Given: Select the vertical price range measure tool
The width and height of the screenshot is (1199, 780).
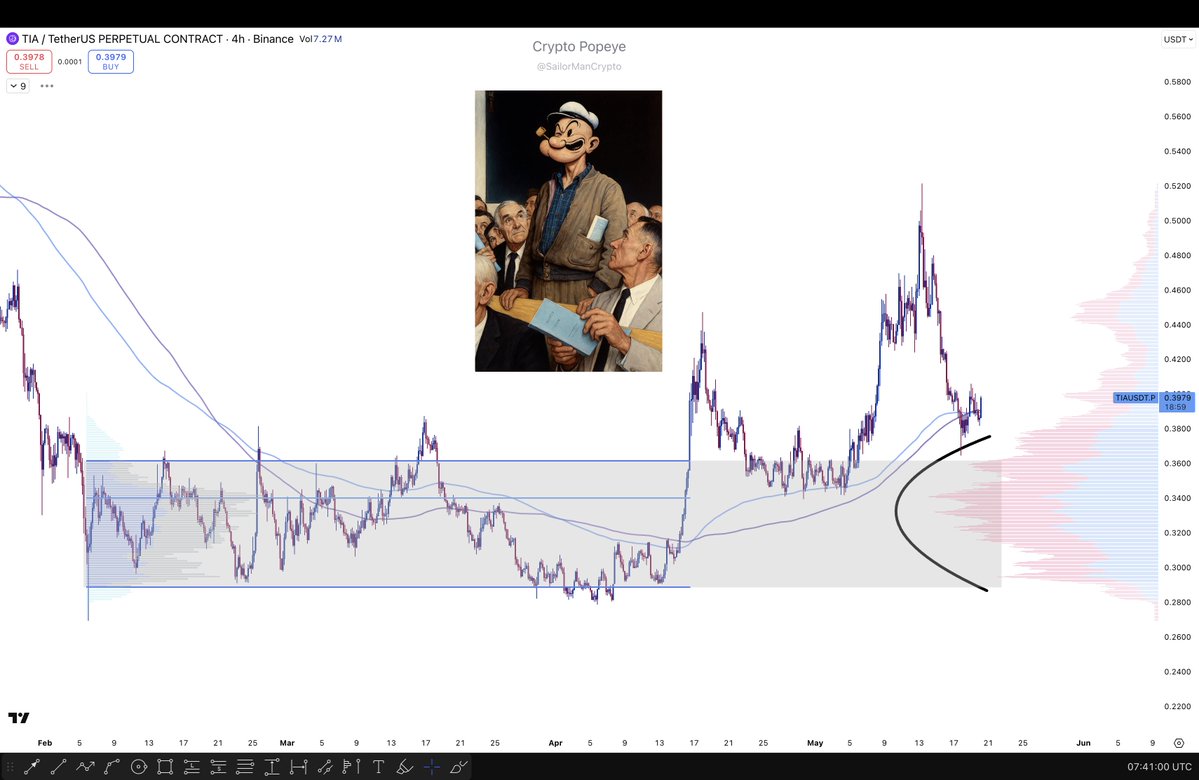Looking at the screenshot, I should click(271, 767).
